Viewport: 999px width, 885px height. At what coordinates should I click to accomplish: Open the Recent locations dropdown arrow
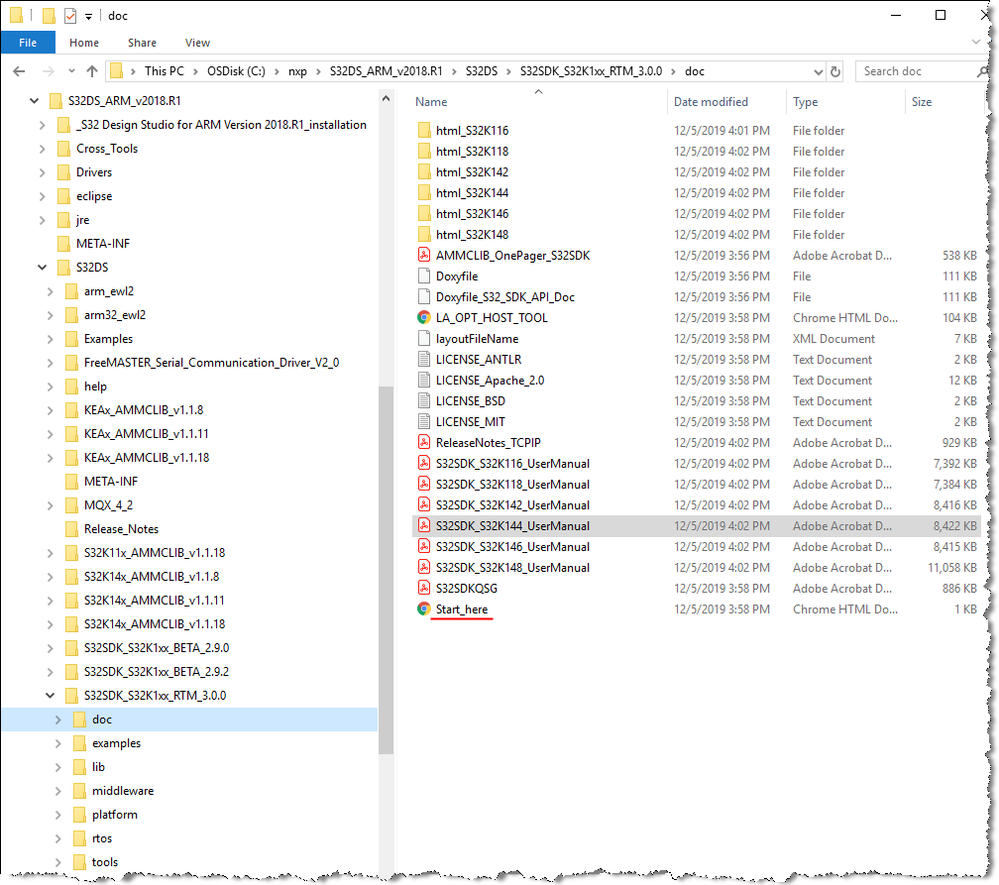point(71,71)
